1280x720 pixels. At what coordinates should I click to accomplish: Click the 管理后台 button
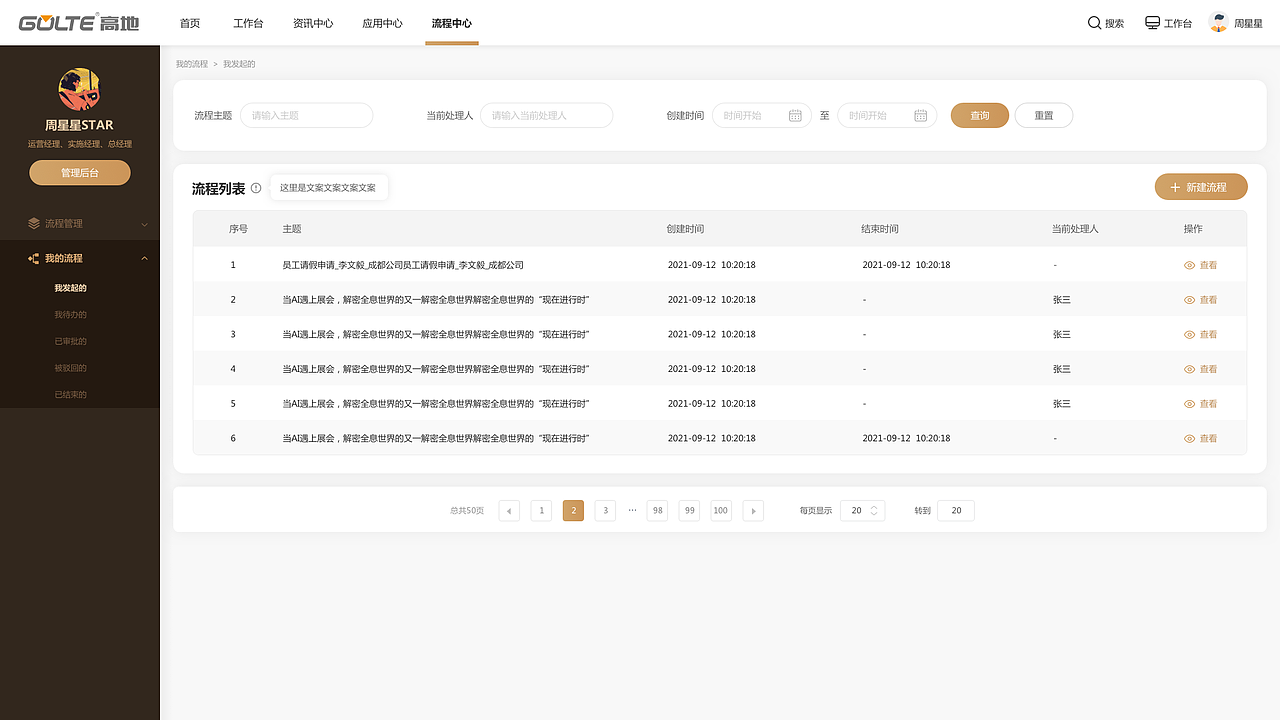coord(80,173)
